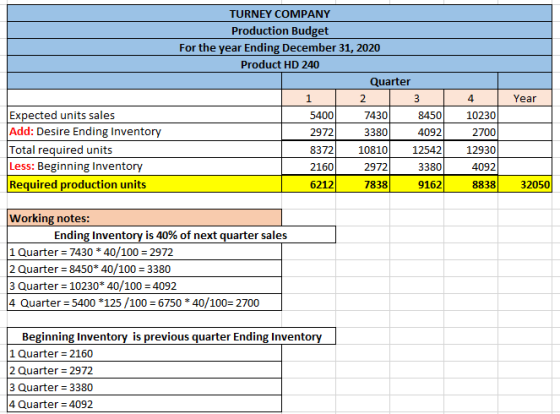Image resolution: width=560 pixels, height=414 pixels.
Task: Click Beginning Inventory row cell for quarter 2
Action: [x=362, y=166]
